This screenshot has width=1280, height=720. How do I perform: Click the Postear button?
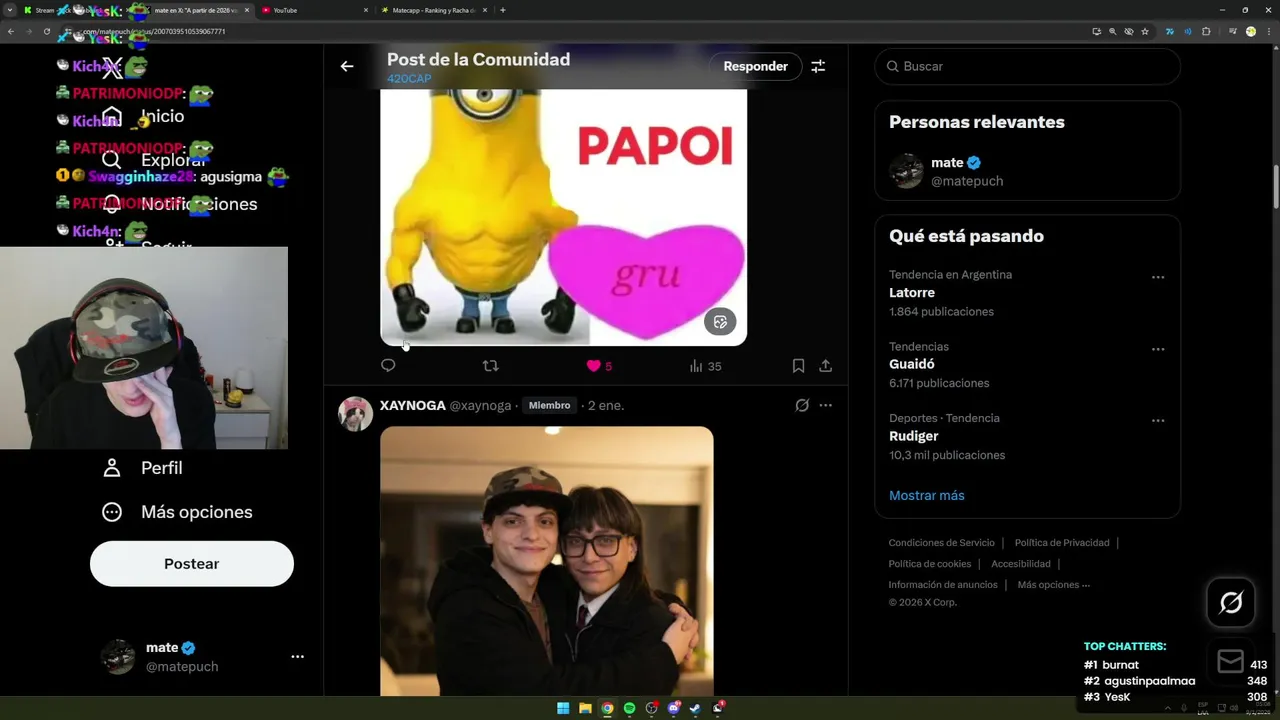[192, 564]
